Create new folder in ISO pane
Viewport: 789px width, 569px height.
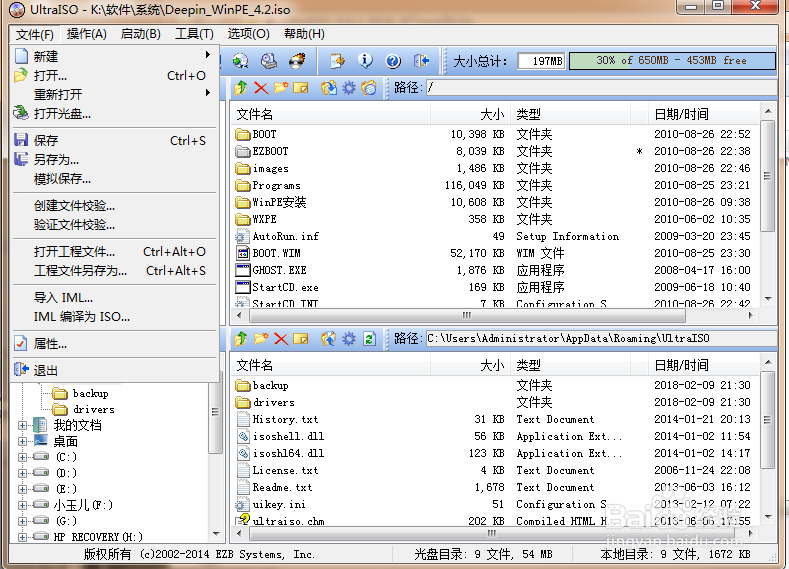(281, 88)
